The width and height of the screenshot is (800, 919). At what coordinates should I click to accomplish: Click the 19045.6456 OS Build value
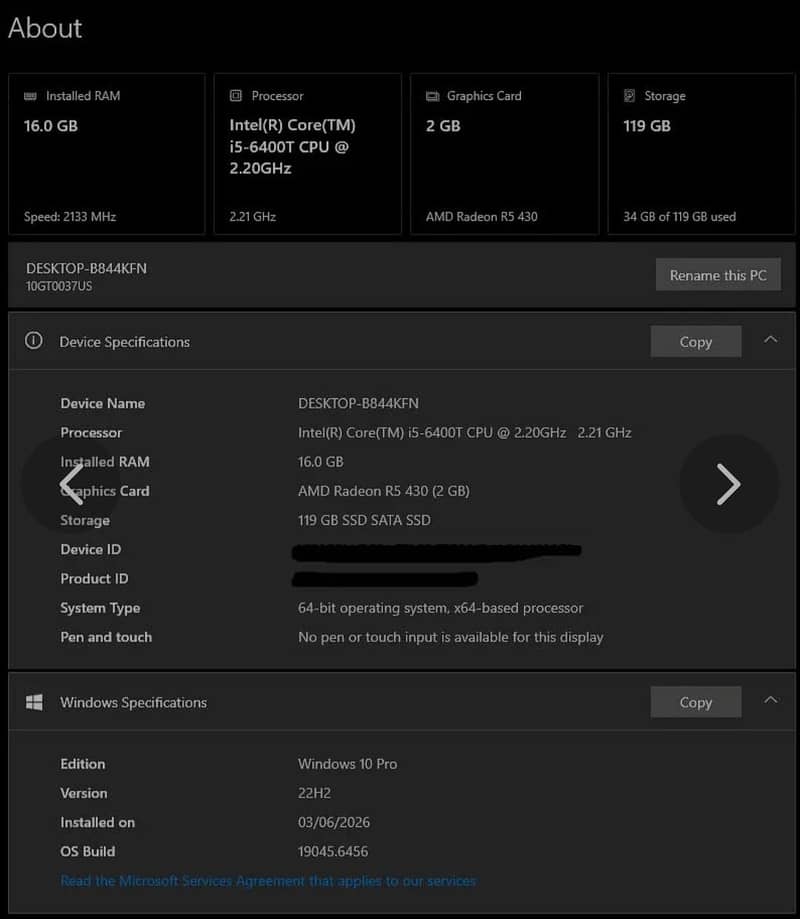point(332,851)
